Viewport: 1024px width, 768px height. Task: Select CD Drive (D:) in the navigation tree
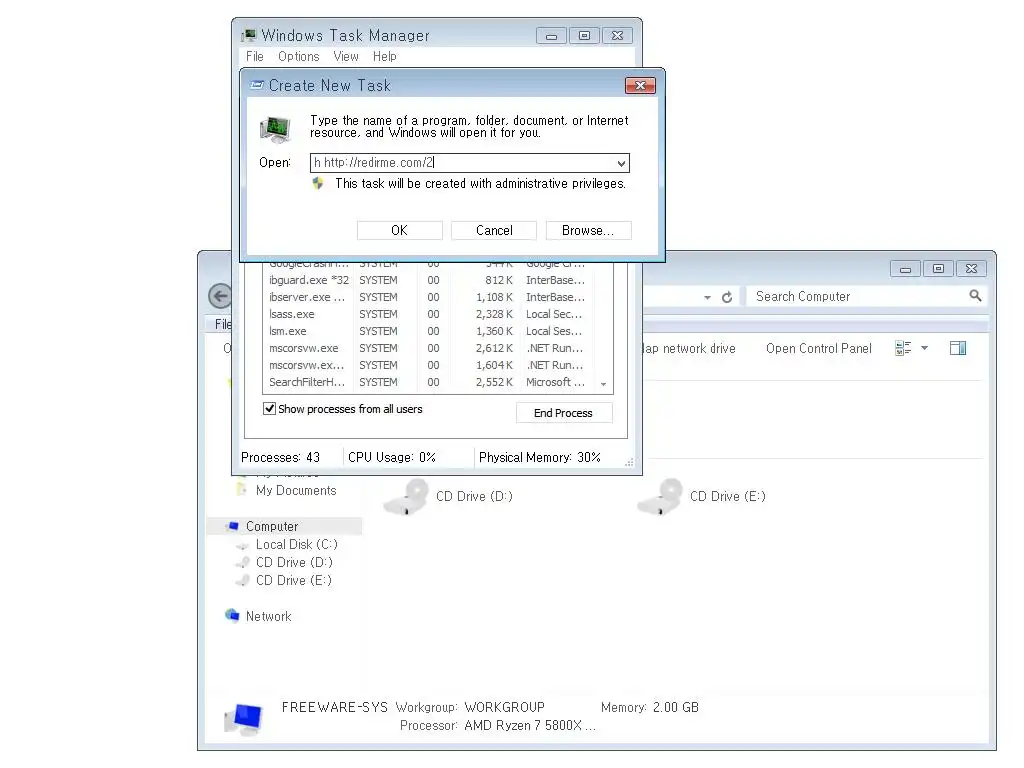point(294,562)
